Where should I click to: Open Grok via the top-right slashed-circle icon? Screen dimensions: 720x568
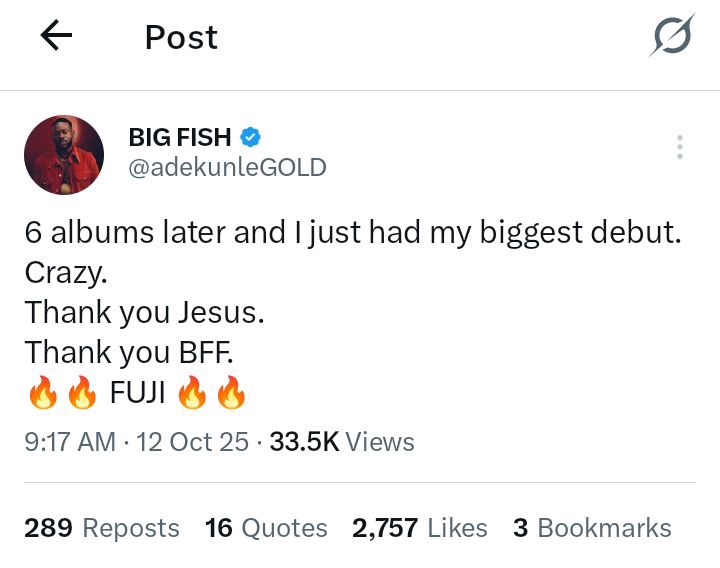pyautogui.click(x=671, y=38)
